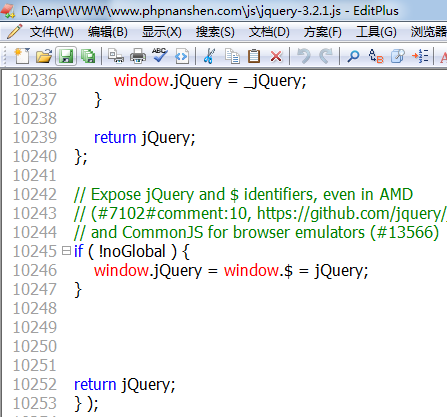
Task: Open Replace A-to-B icon
Action: [x=376, y=56]
